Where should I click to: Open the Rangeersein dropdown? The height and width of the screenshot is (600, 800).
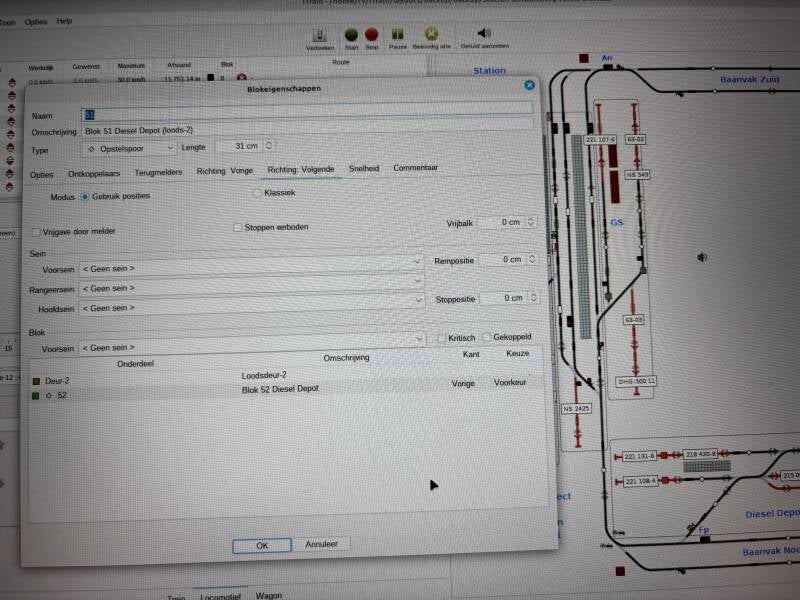click(x=251, y=286)
